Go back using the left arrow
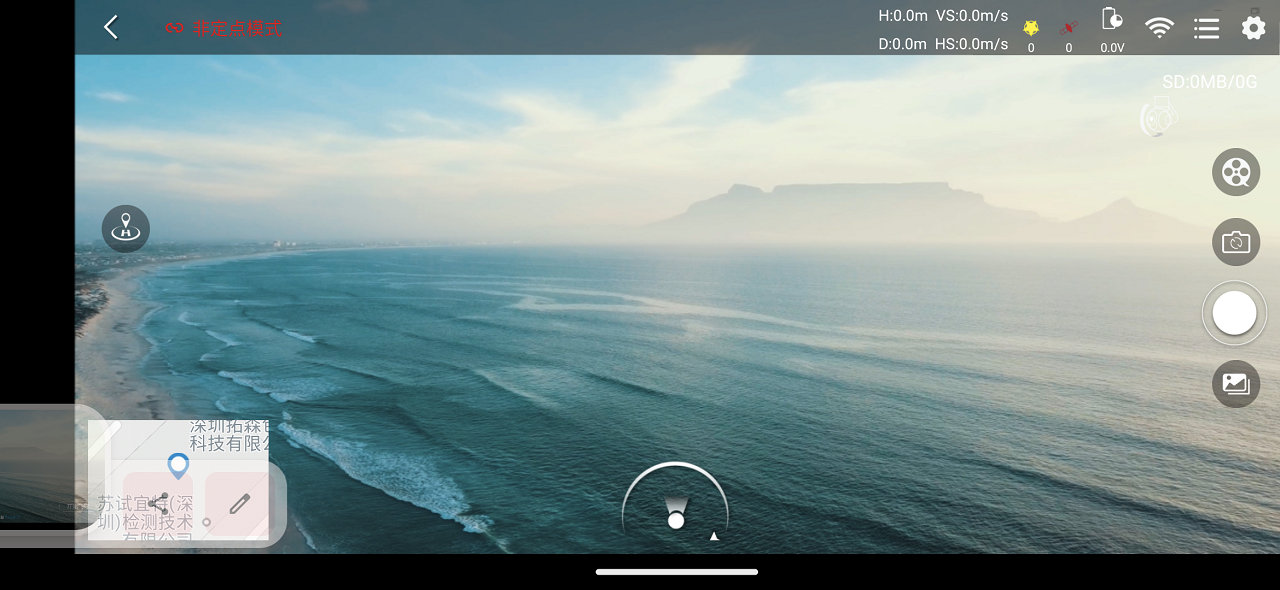1280x590 pixels. pyautogui.click(x=111, y=27)
